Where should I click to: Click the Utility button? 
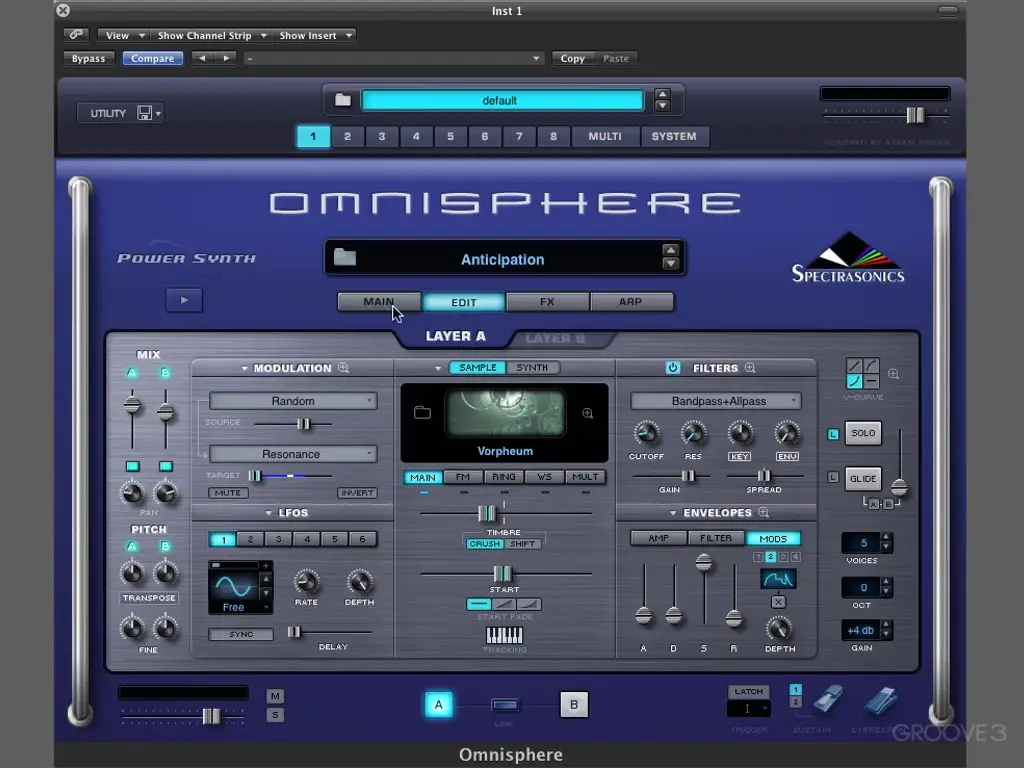(108, 113)
